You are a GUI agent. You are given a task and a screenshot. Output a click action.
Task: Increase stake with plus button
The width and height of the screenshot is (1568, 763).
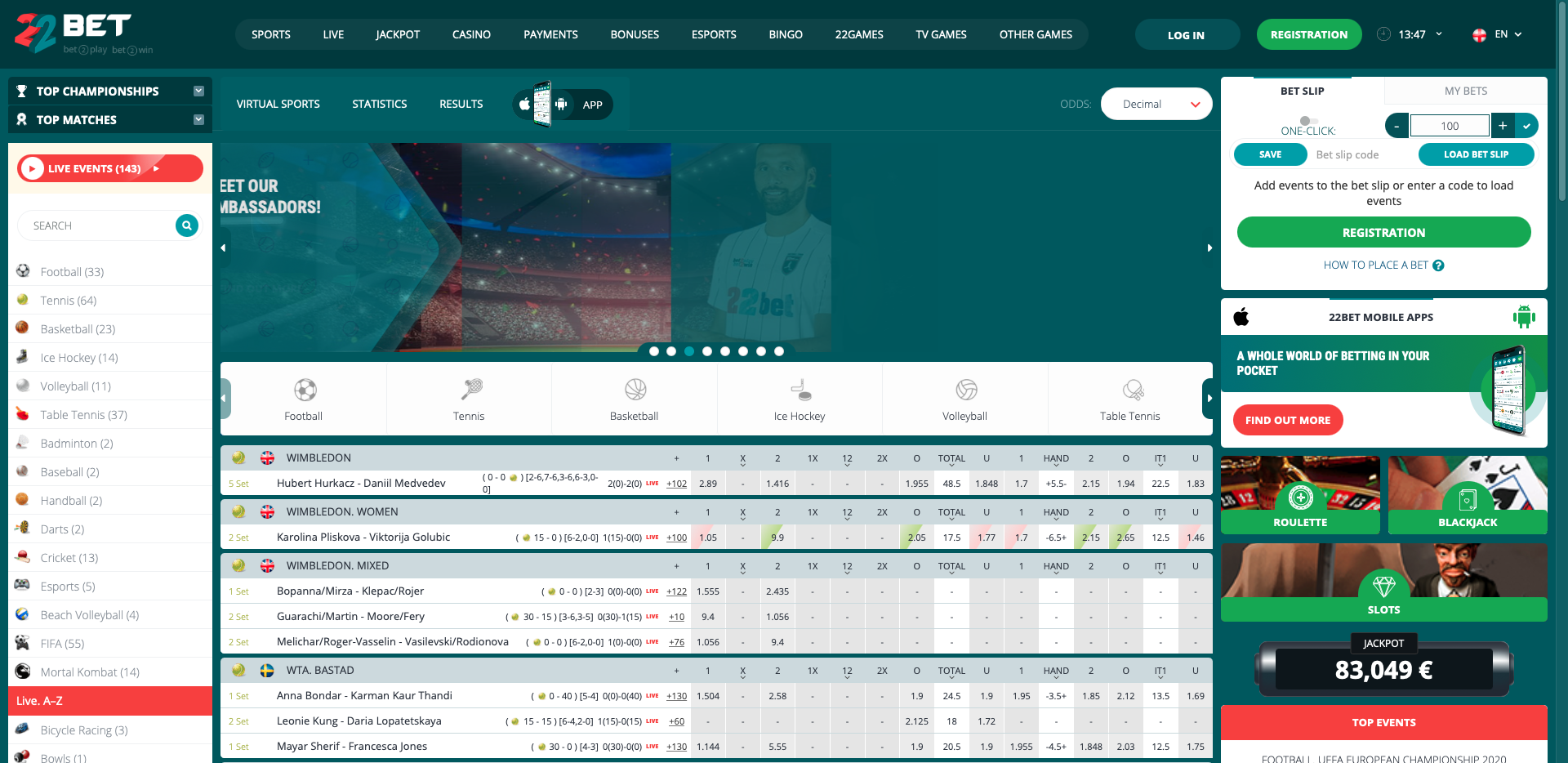pos(1503,126)
